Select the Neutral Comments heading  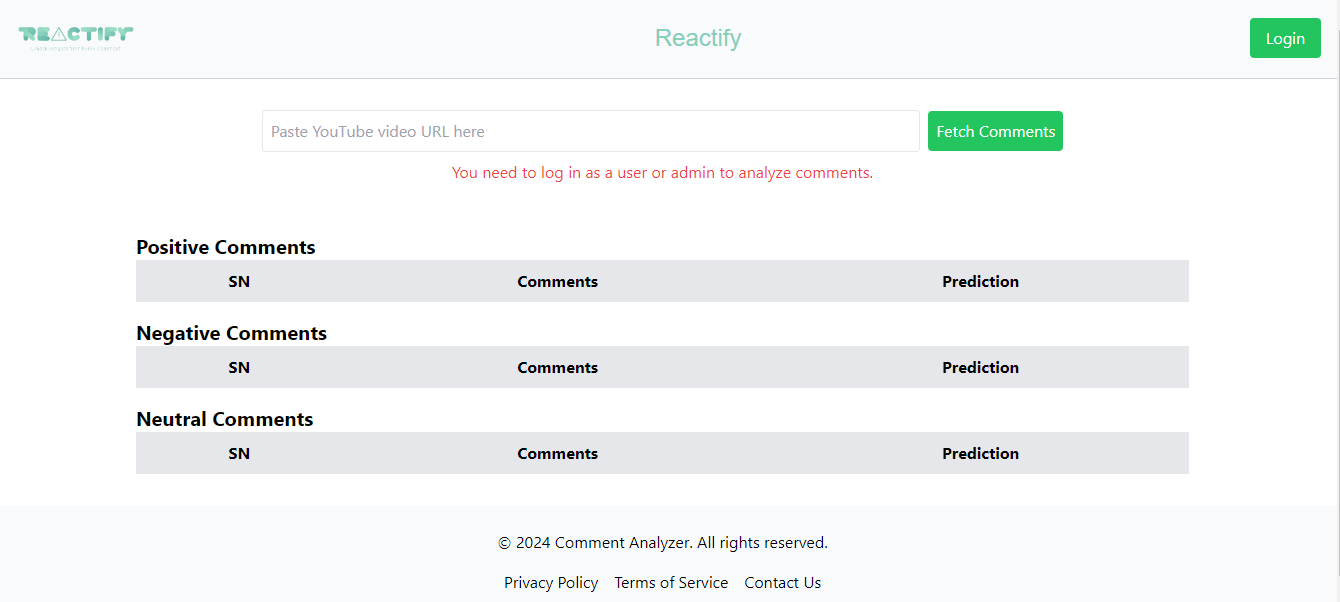224,419
